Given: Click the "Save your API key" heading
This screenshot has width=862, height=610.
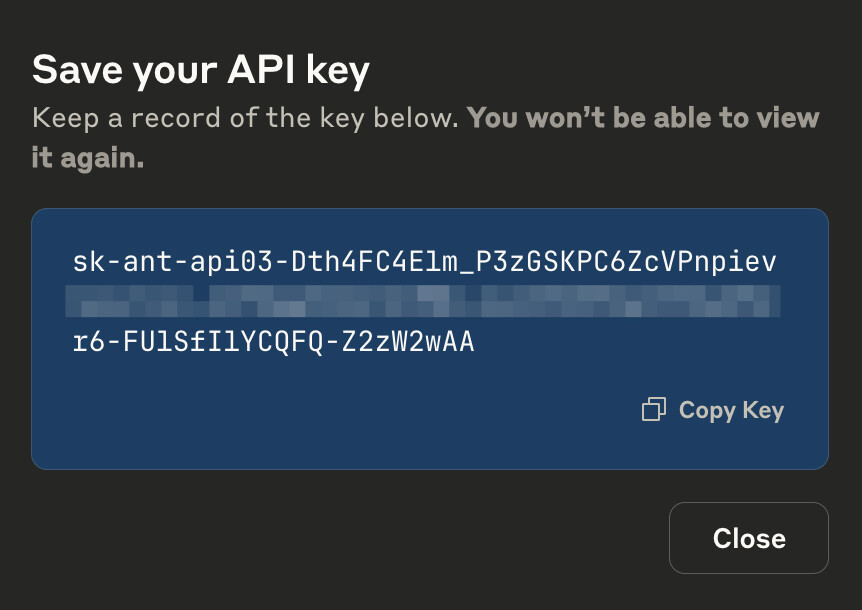Looking at the screenshot, I should pos(201,70).
